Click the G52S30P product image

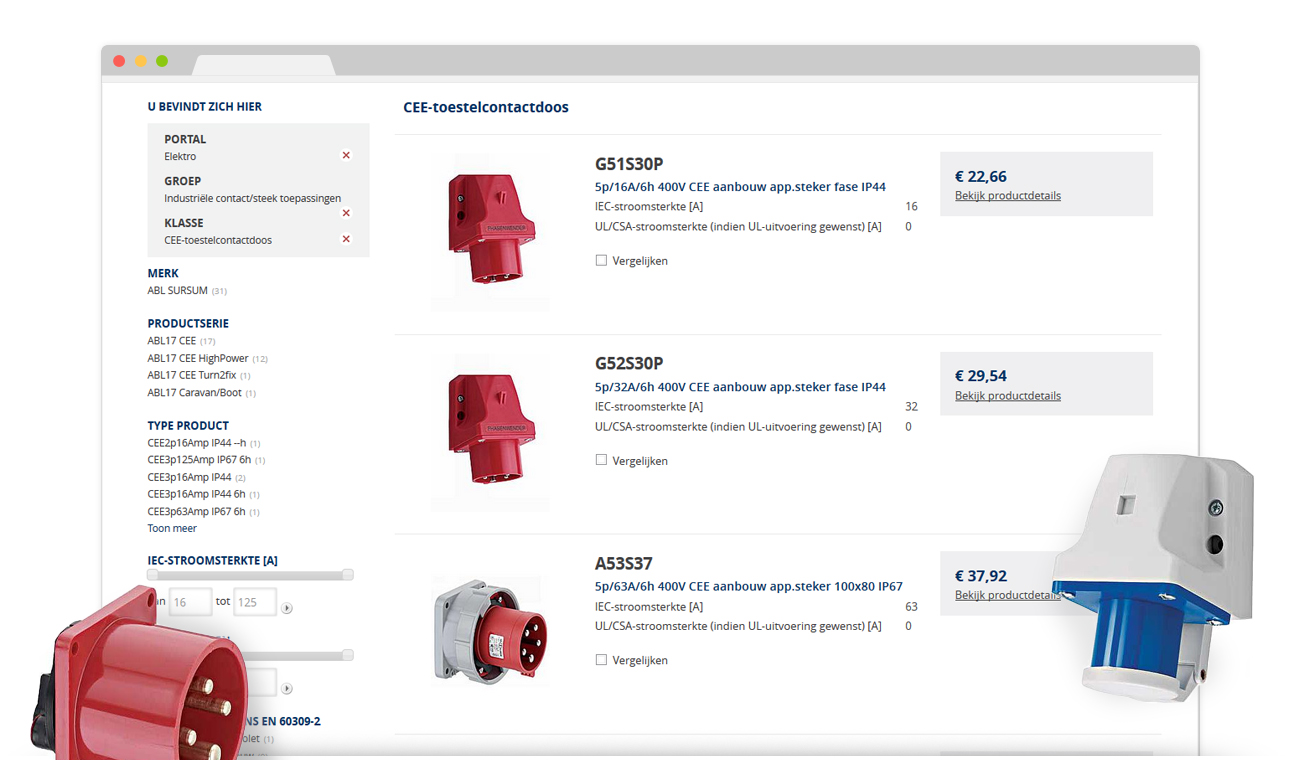pyautogui.click(x=491, y=430)
